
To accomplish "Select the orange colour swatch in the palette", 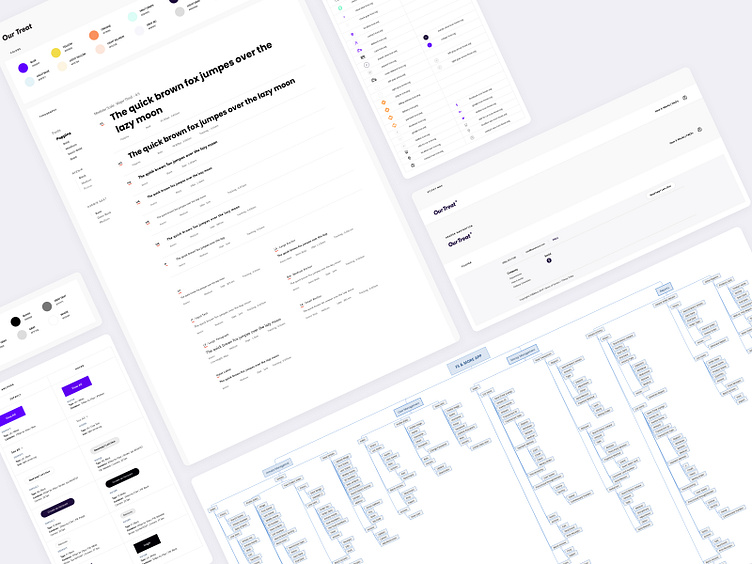I will click(94, 35).
